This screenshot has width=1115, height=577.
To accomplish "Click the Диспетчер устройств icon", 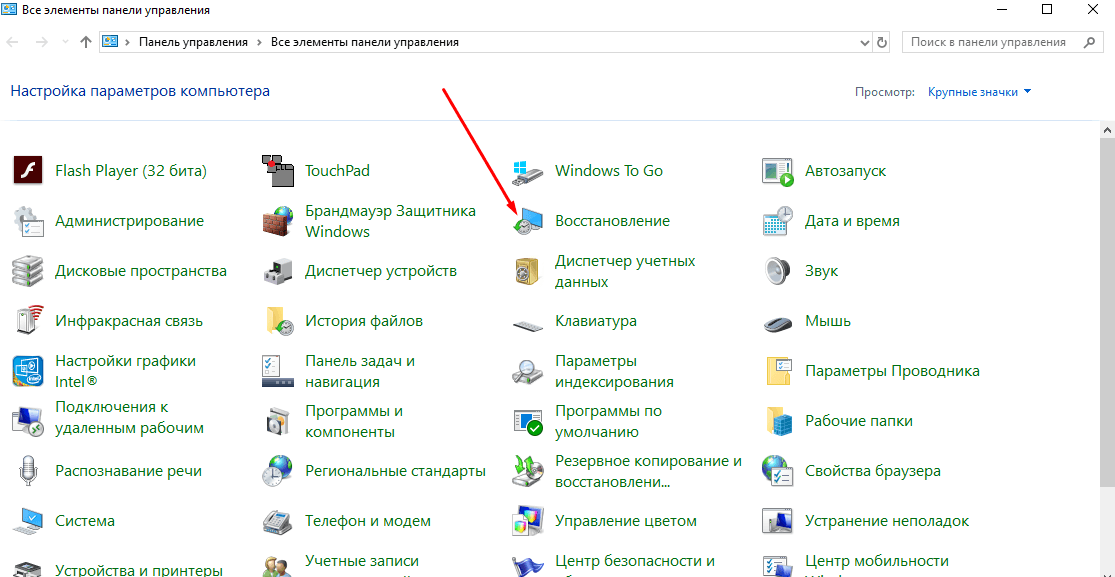I will point(278,271).
